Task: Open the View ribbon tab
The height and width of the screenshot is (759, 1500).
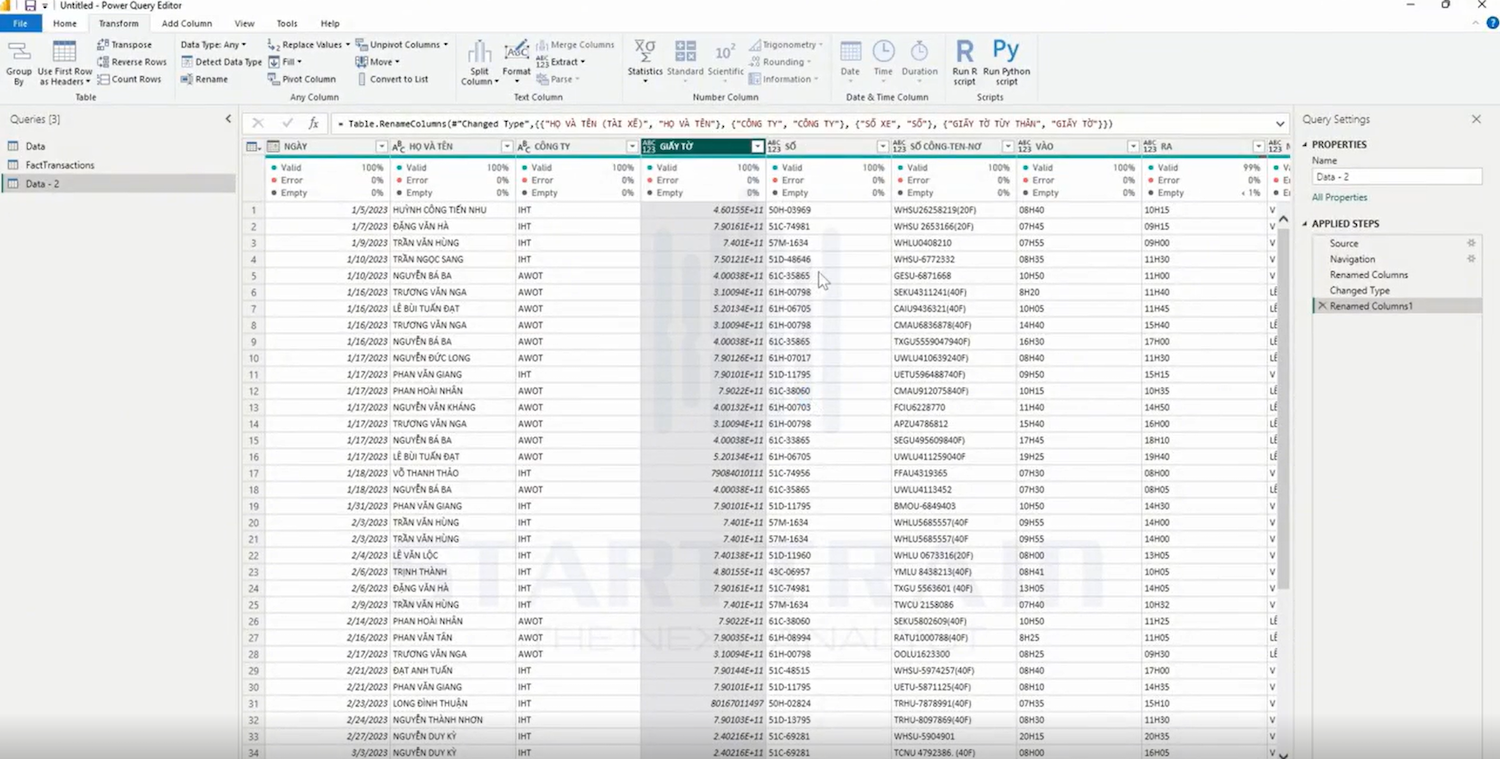Action: (244, 23)
